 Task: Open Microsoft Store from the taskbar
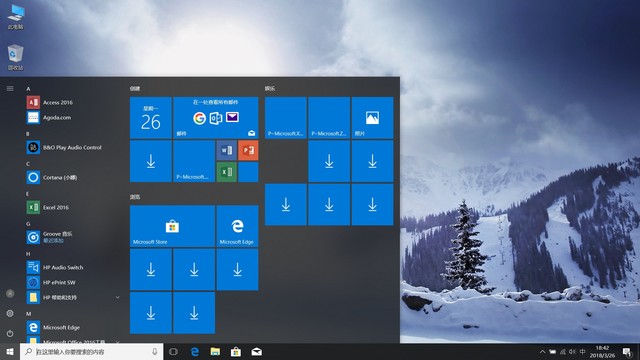[x=236, y=351]
